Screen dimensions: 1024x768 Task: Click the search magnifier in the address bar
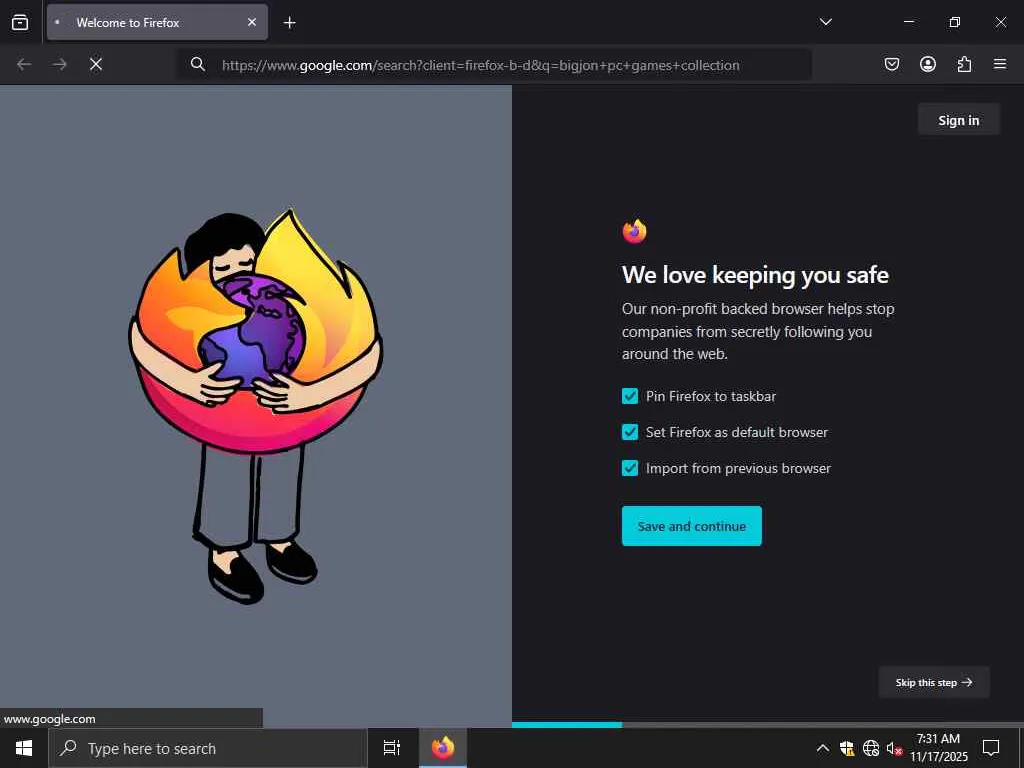pos(197,64)
